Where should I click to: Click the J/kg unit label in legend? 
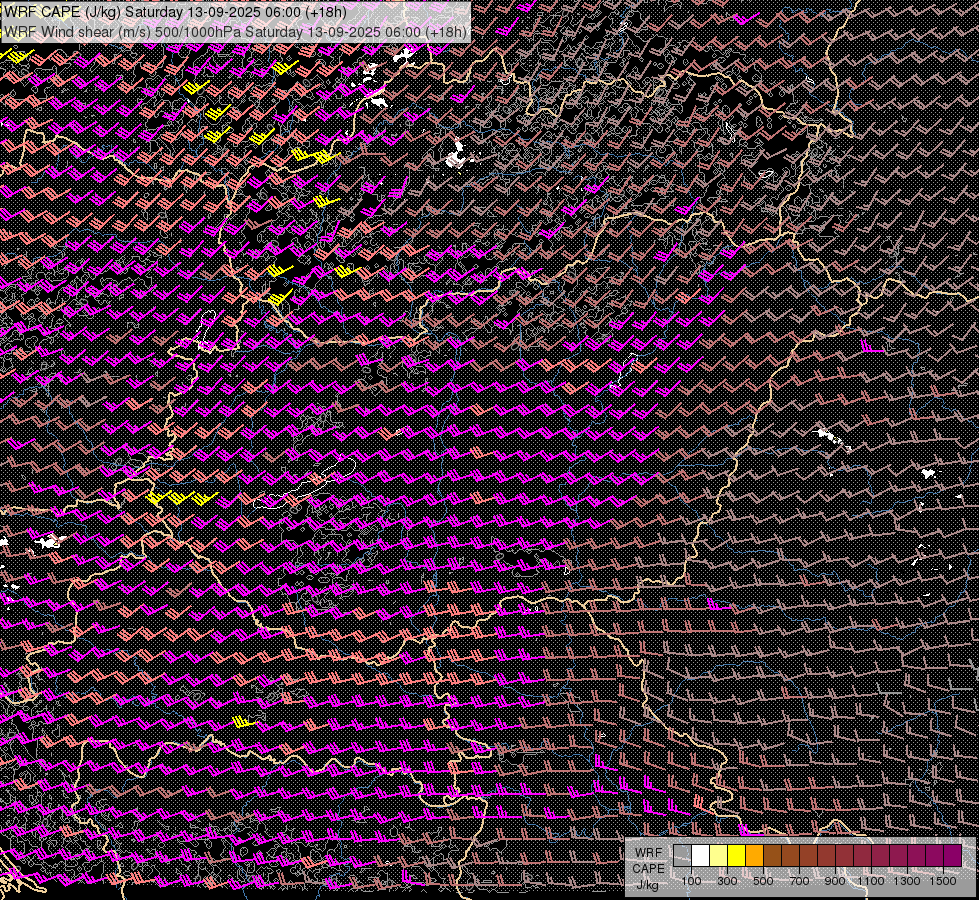pyautogui.click(x=647, y=885)
